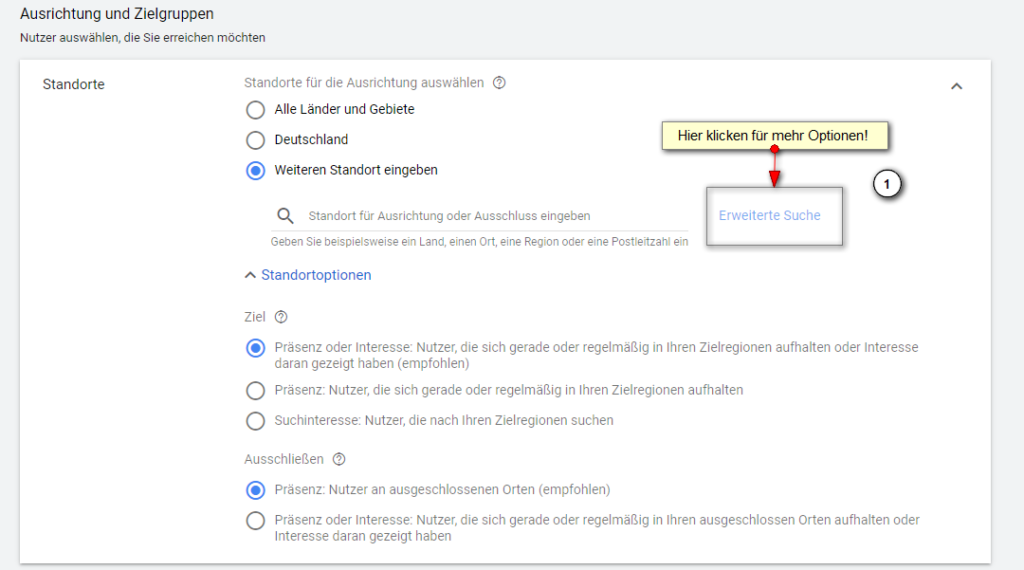
Task: Open the Erweiterte Suche link
Action: pyautogui.click(x=769, y=216)
